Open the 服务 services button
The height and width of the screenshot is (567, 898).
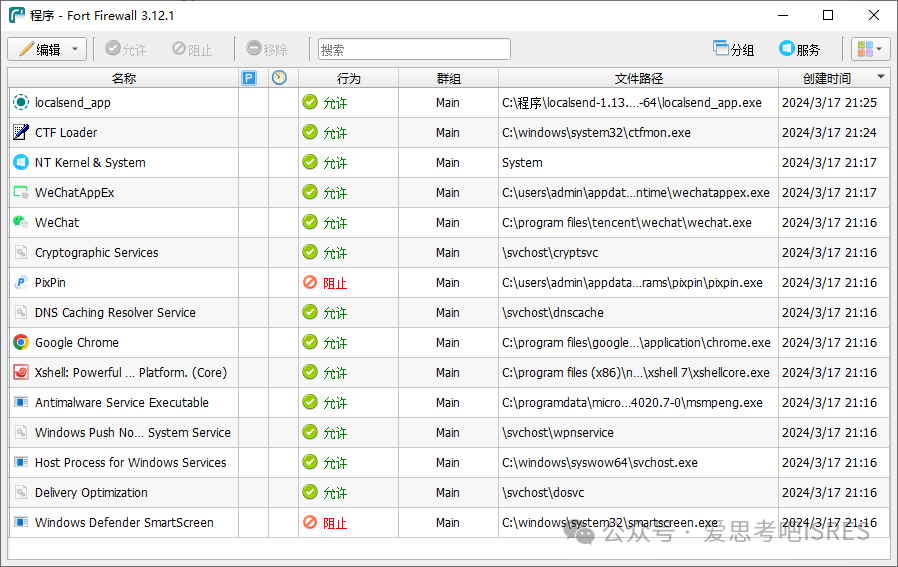pyautogui.click(x=800, y=49)
